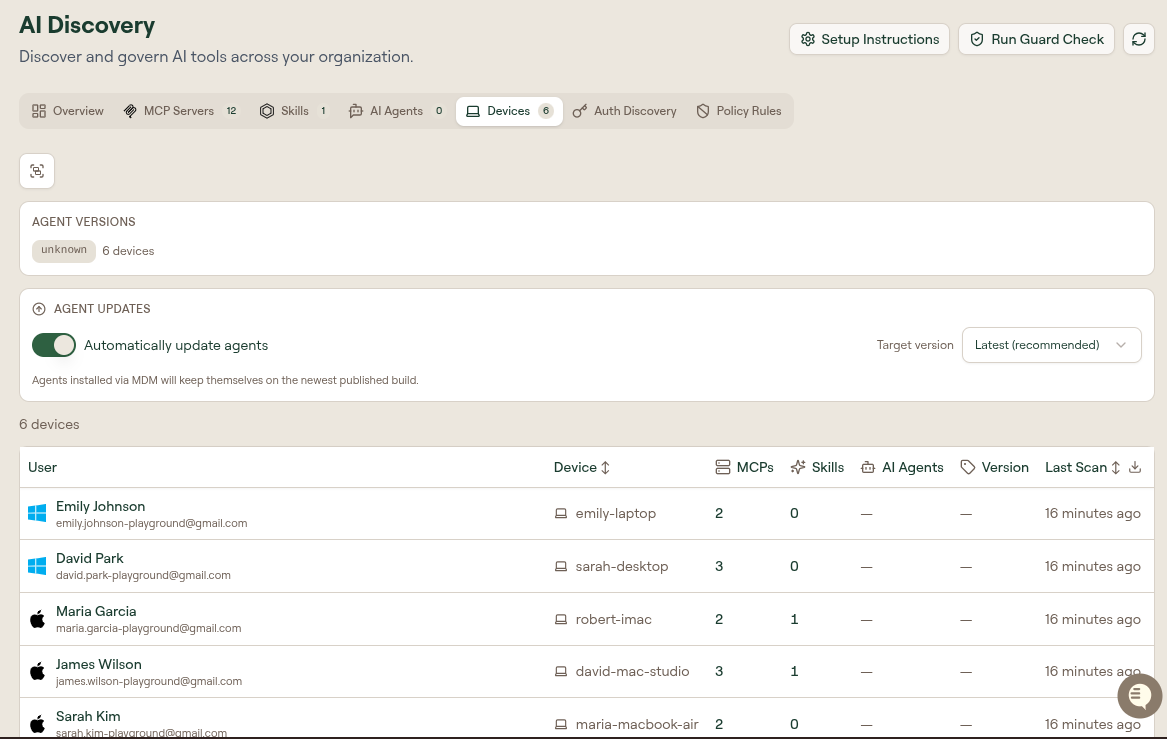Click the unknown version badge
The image size is (1167, 739).
[x=64, y=250]
